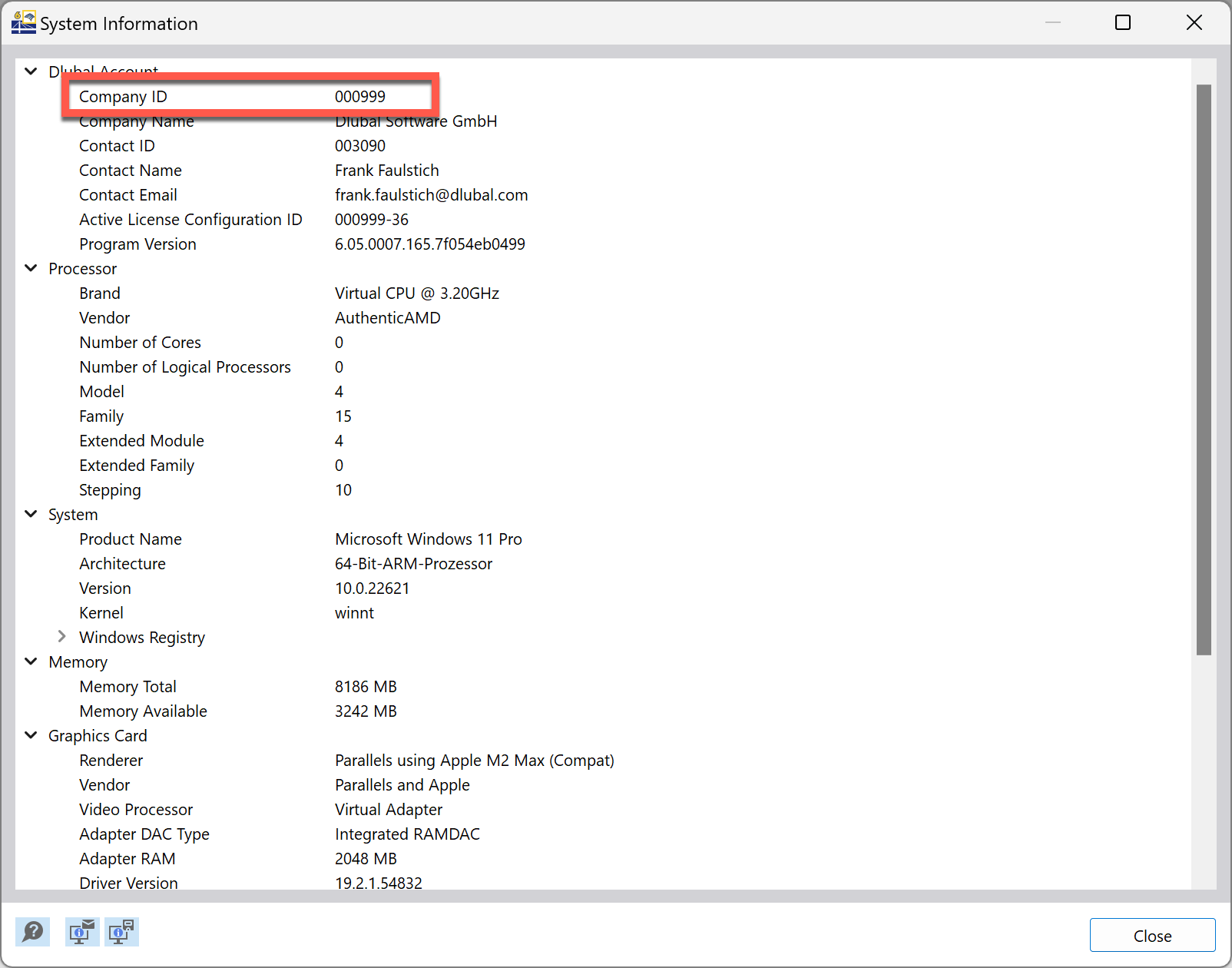Select the Brand row
Viewport: 1232px width, 968px height.
[x=603, y=293]
